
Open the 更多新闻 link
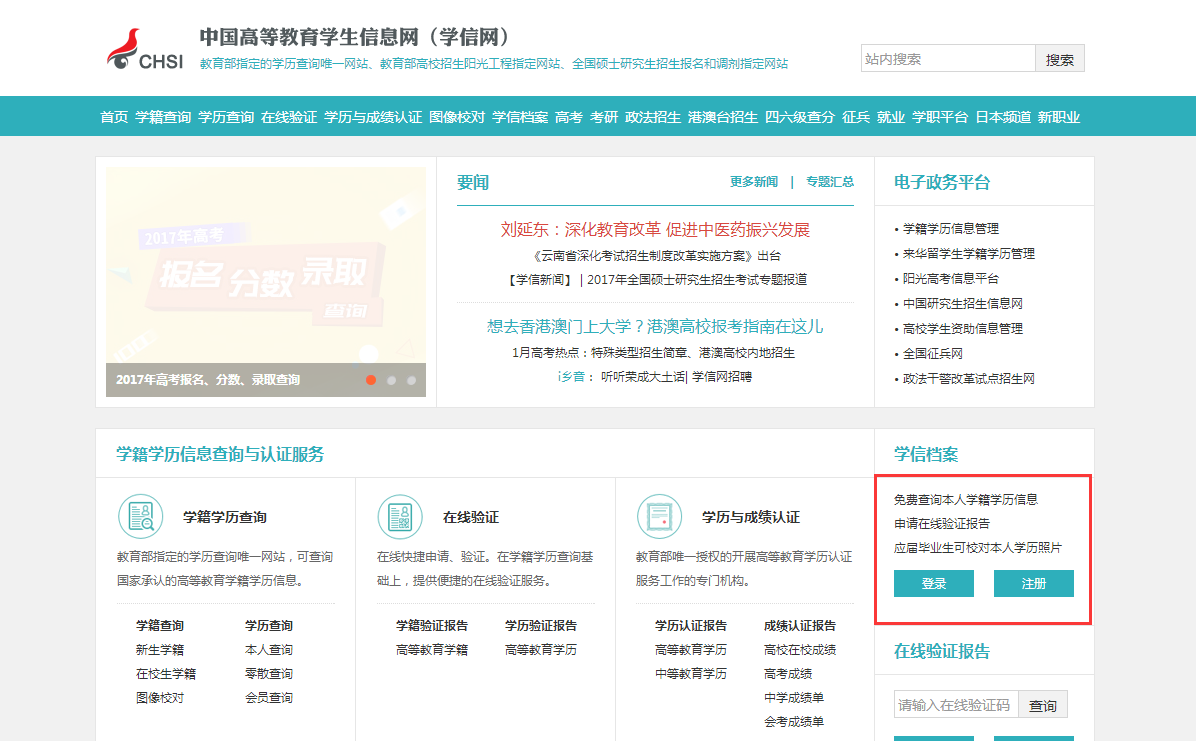coord(754,182)
